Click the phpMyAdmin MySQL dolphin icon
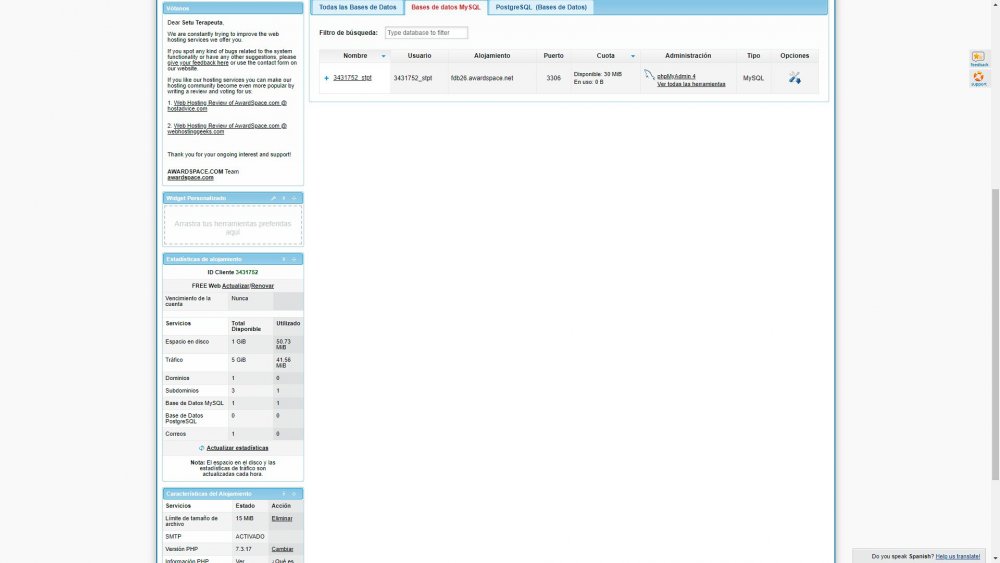Viewport: 1000px width, 563px height. pyautogui.click(x=649, y=75)
